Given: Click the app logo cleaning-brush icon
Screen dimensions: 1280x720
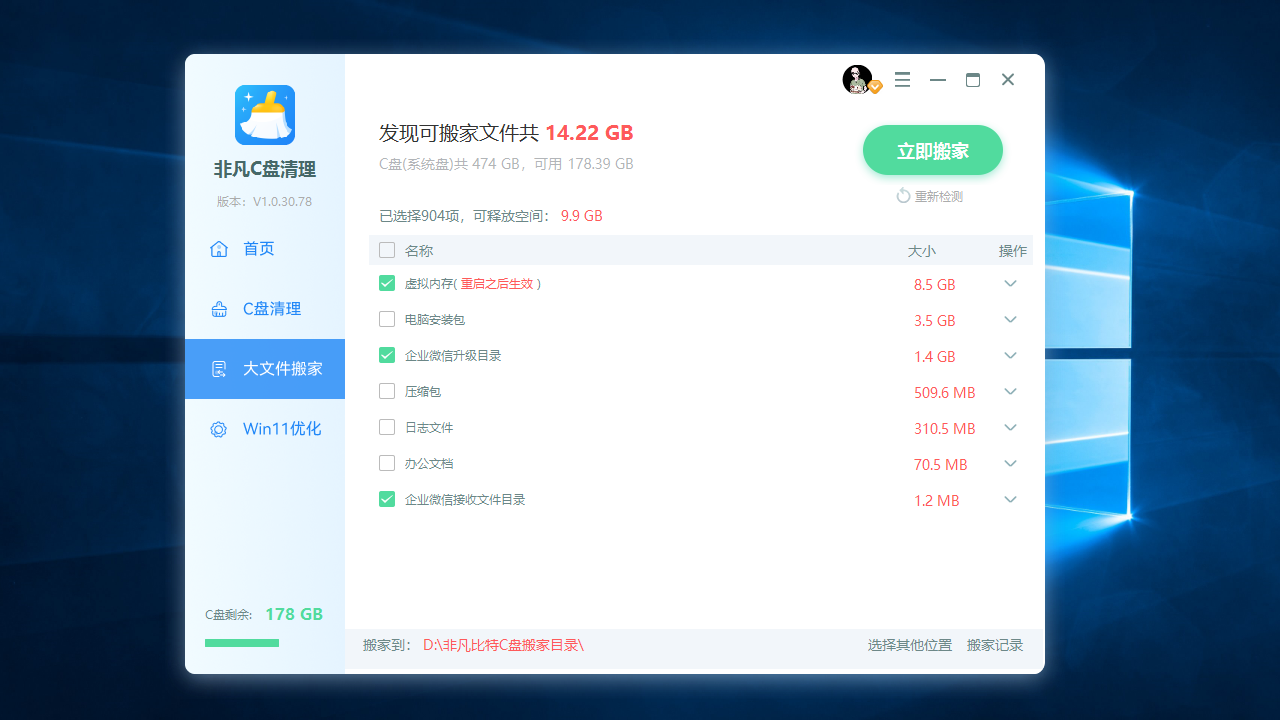Looking at the screenshot, I should (x=264, y=115).
